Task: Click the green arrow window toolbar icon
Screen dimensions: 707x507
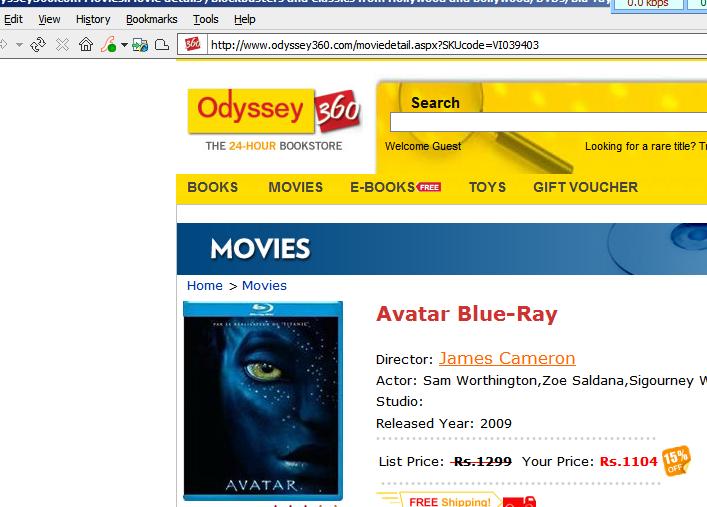Action: [140, 45]
